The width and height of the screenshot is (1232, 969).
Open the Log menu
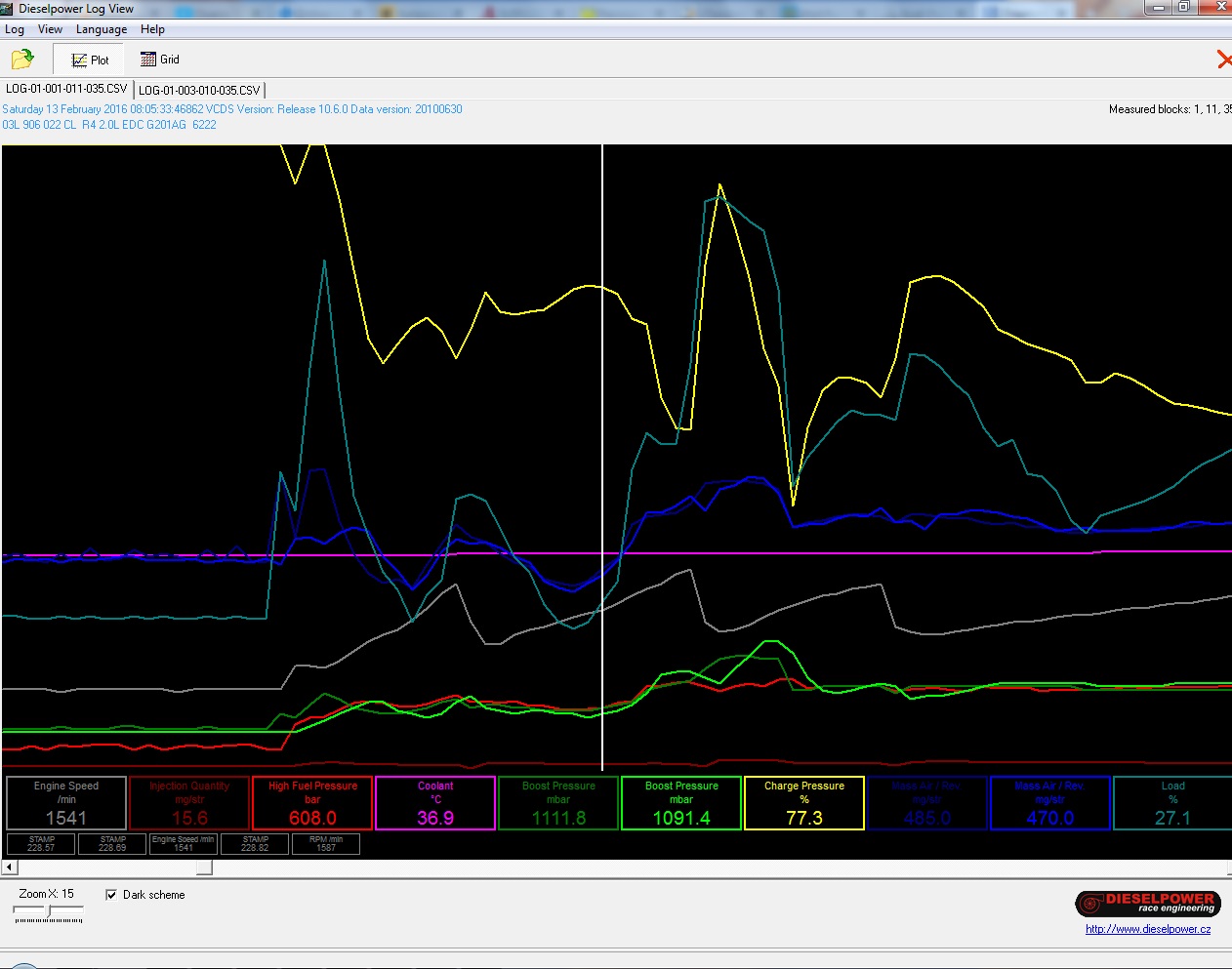15,29
